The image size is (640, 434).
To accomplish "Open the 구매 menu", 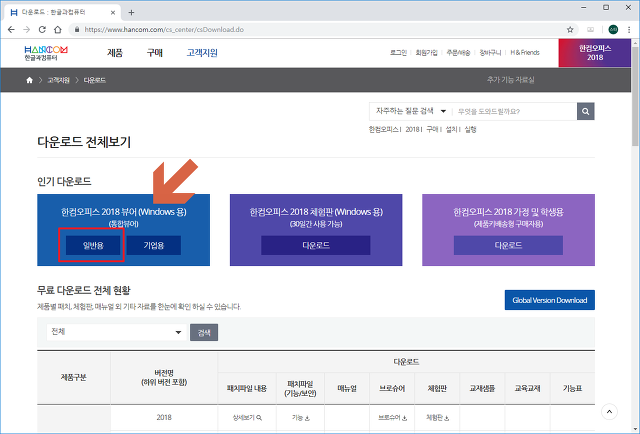I will pos(155,53).
